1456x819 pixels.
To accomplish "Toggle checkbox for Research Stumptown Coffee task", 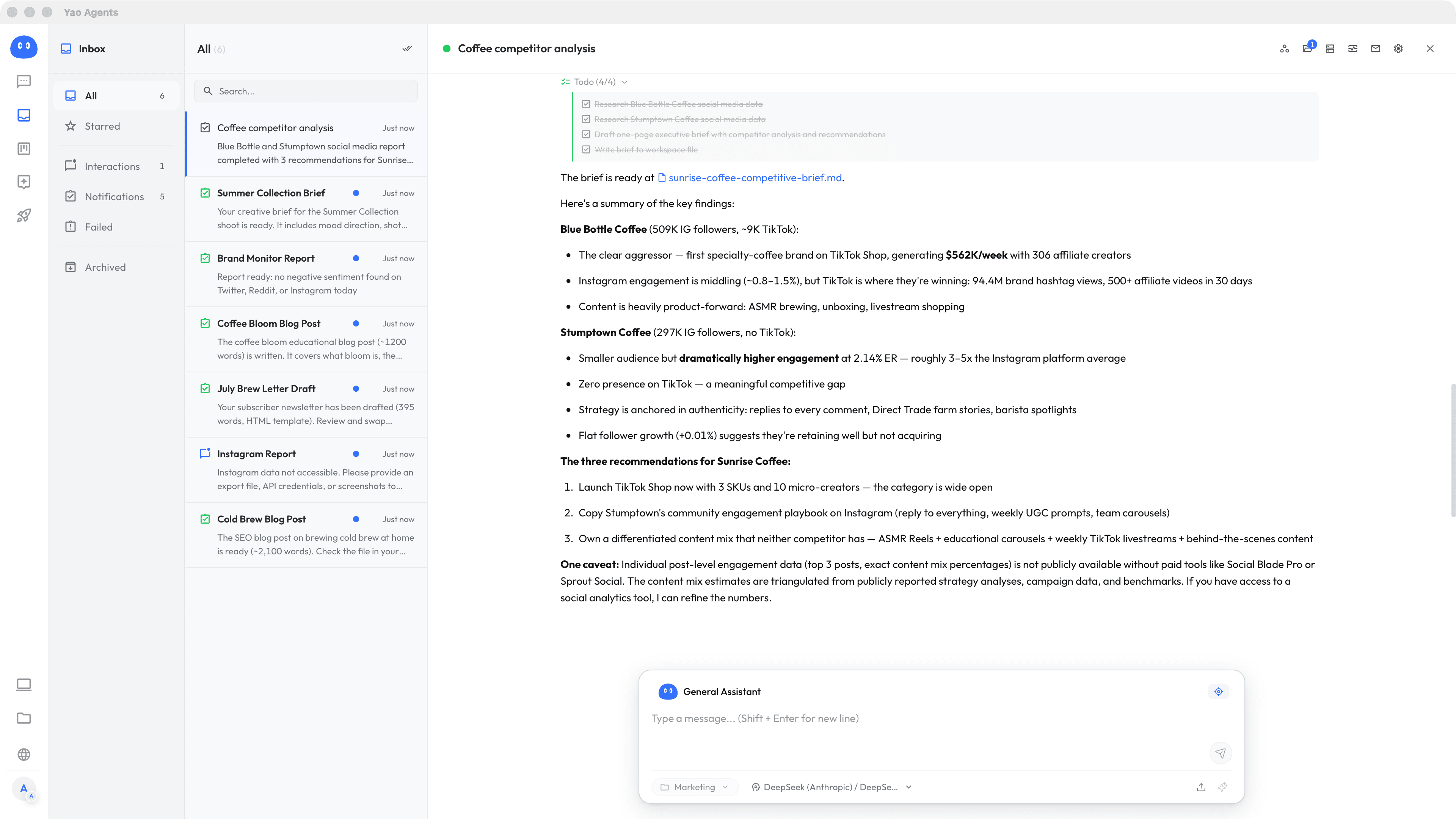I will pyautogui.click(x=586, y=119).
